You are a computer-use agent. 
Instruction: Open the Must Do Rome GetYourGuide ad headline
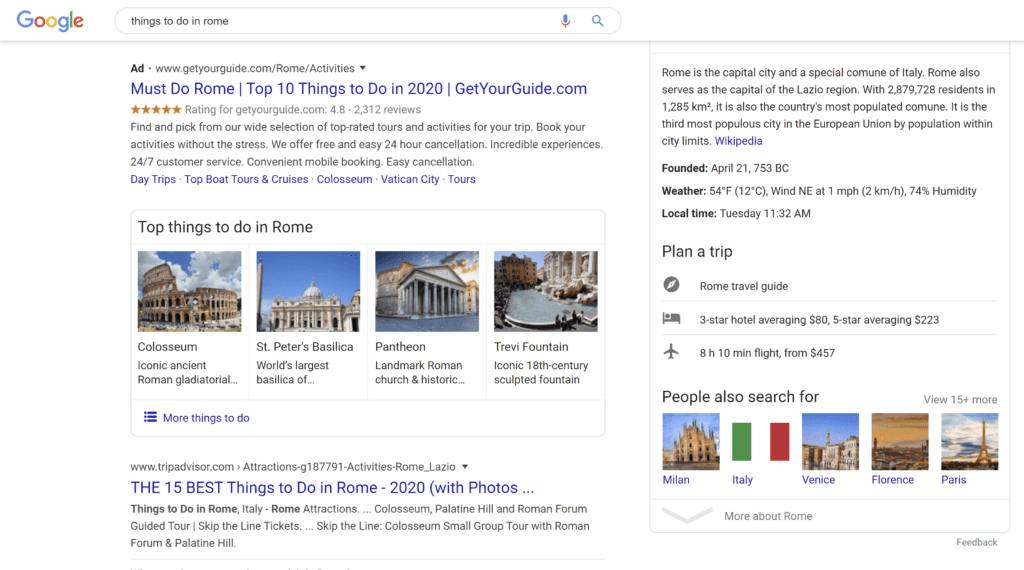[x=359, y=89]
